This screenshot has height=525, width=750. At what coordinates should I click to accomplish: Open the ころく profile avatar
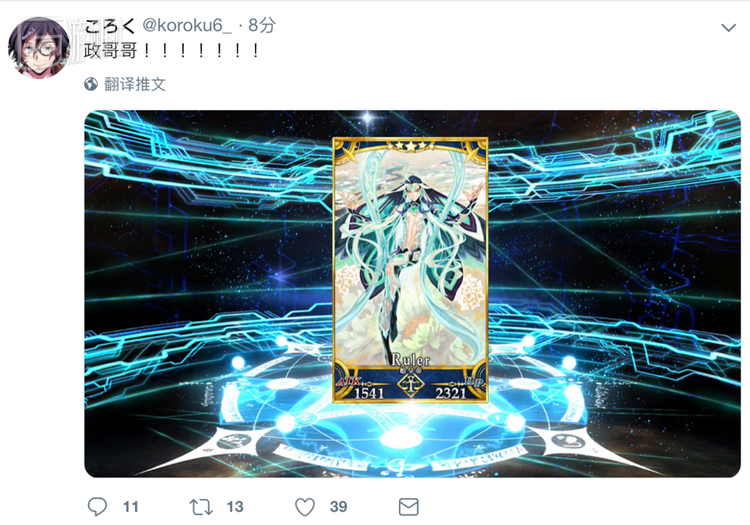tap(39, 47)
